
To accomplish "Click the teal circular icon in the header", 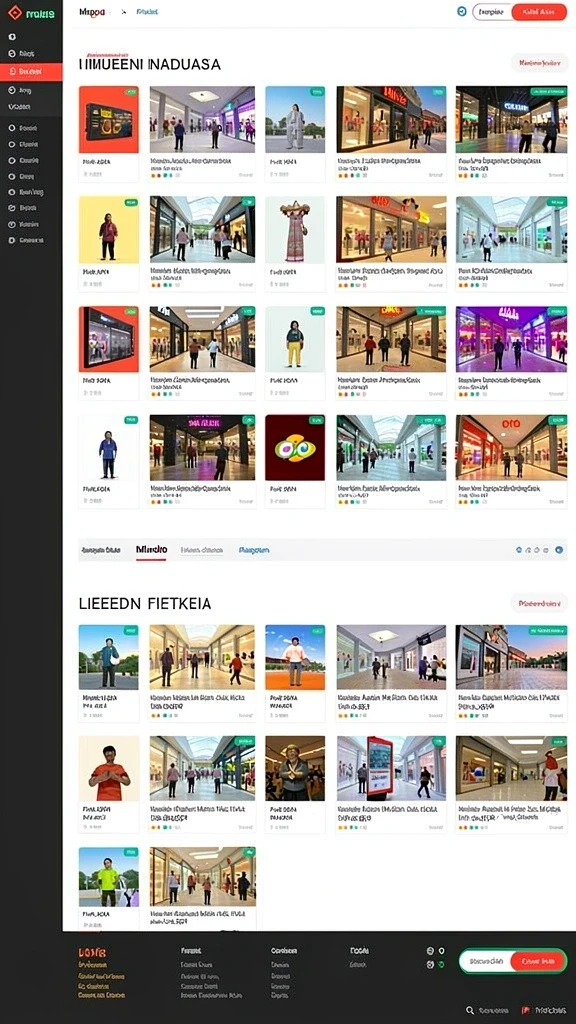I will click(462, 12).
